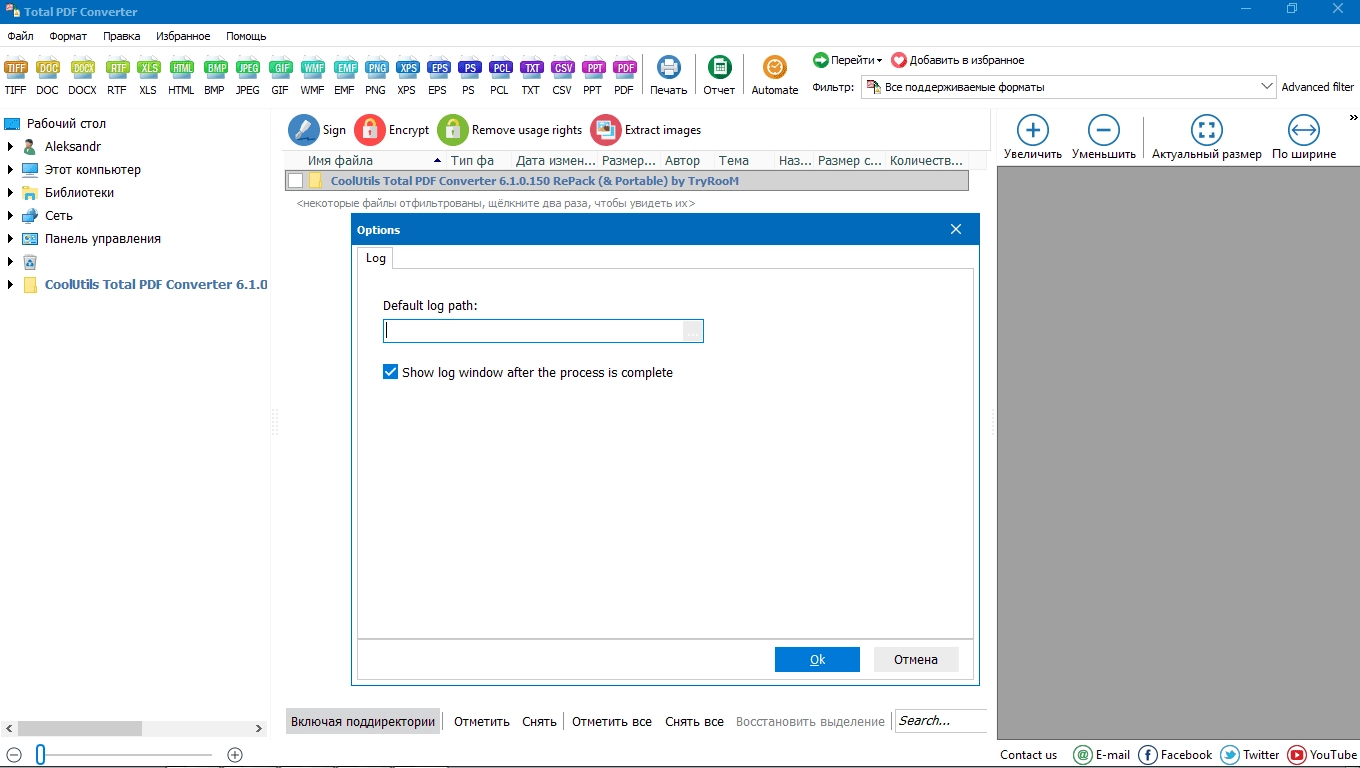Click the slider minus zoom button
The image size is (1360, 768).
point(14,755)
